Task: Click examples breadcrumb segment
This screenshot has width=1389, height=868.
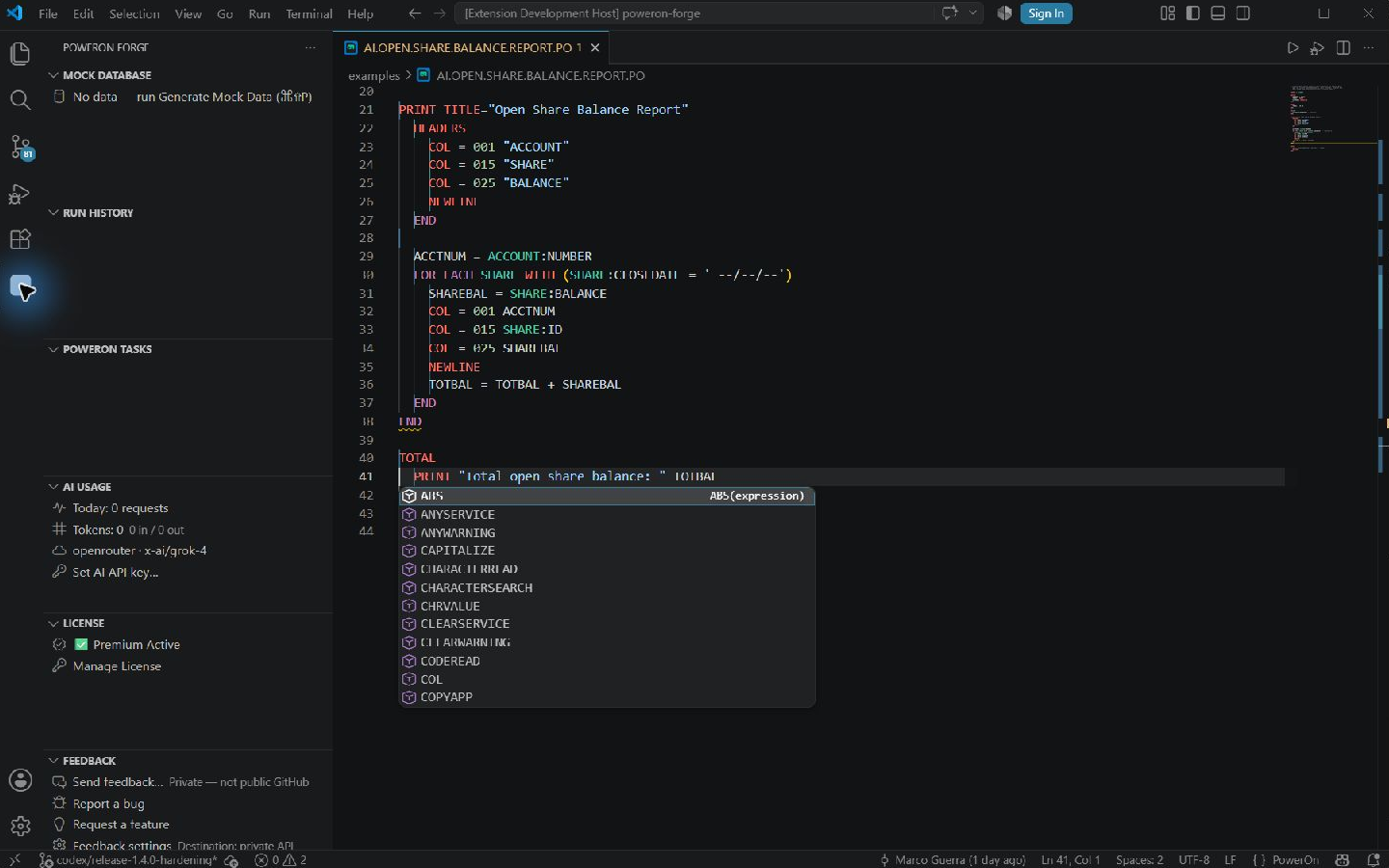Action: click(x=373, y=75)
